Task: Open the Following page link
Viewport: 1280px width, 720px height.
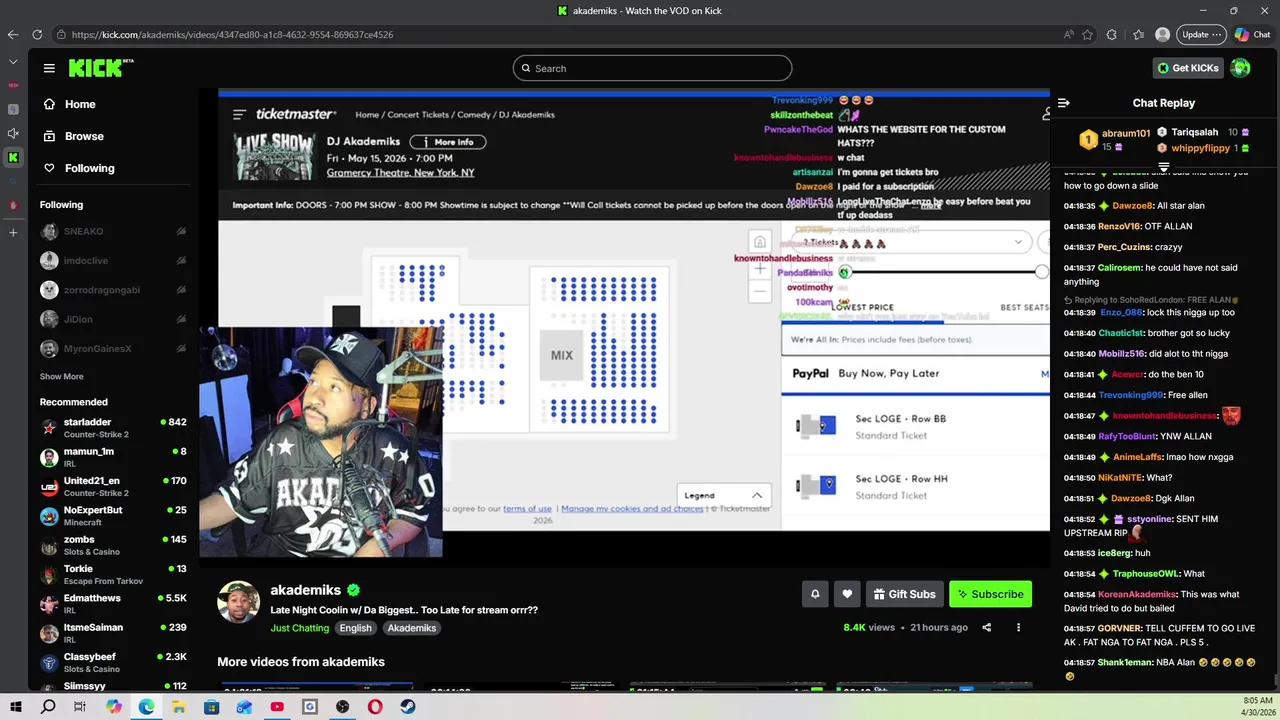Action: click(x=89, y=168)
